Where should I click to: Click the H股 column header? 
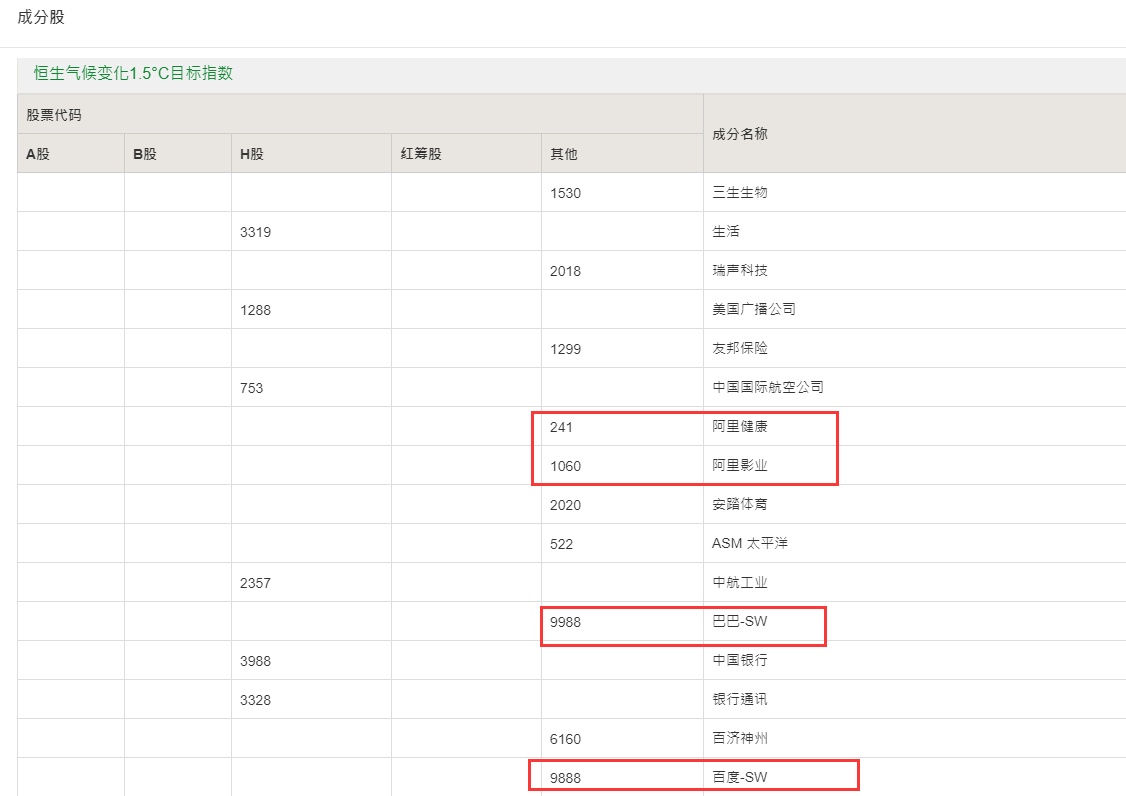(252, 154)
